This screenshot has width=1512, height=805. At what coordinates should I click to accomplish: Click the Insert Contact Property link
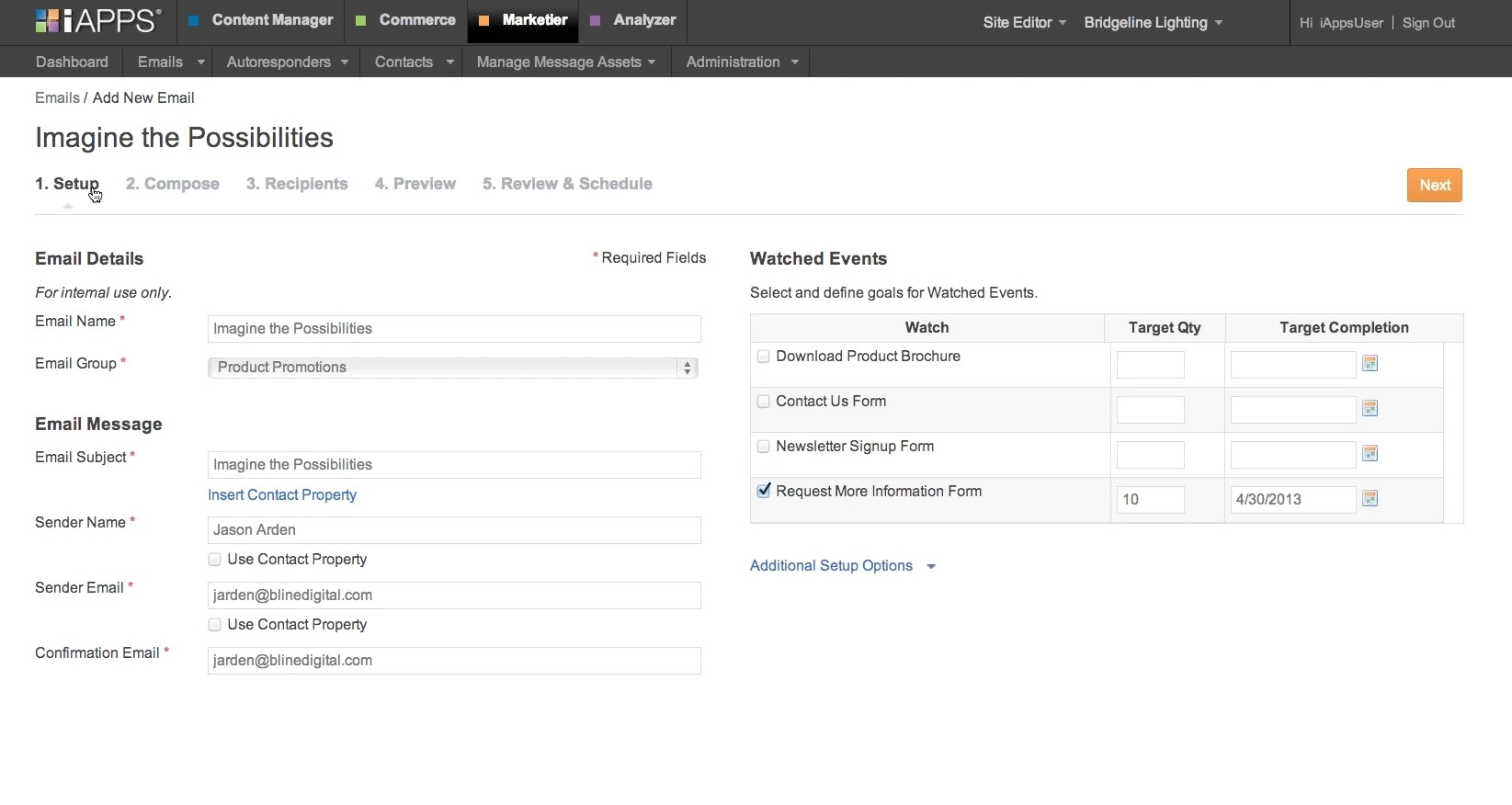282,495
